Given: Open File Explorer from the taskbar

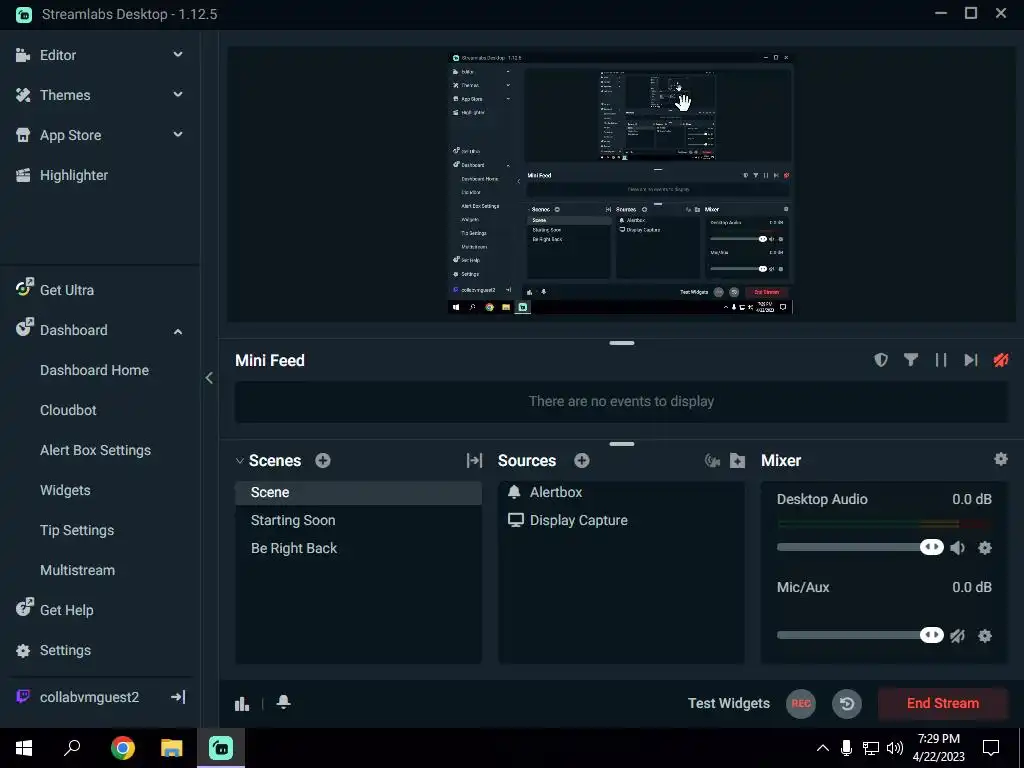Looking at the screenshot, I should coord(172,748).
